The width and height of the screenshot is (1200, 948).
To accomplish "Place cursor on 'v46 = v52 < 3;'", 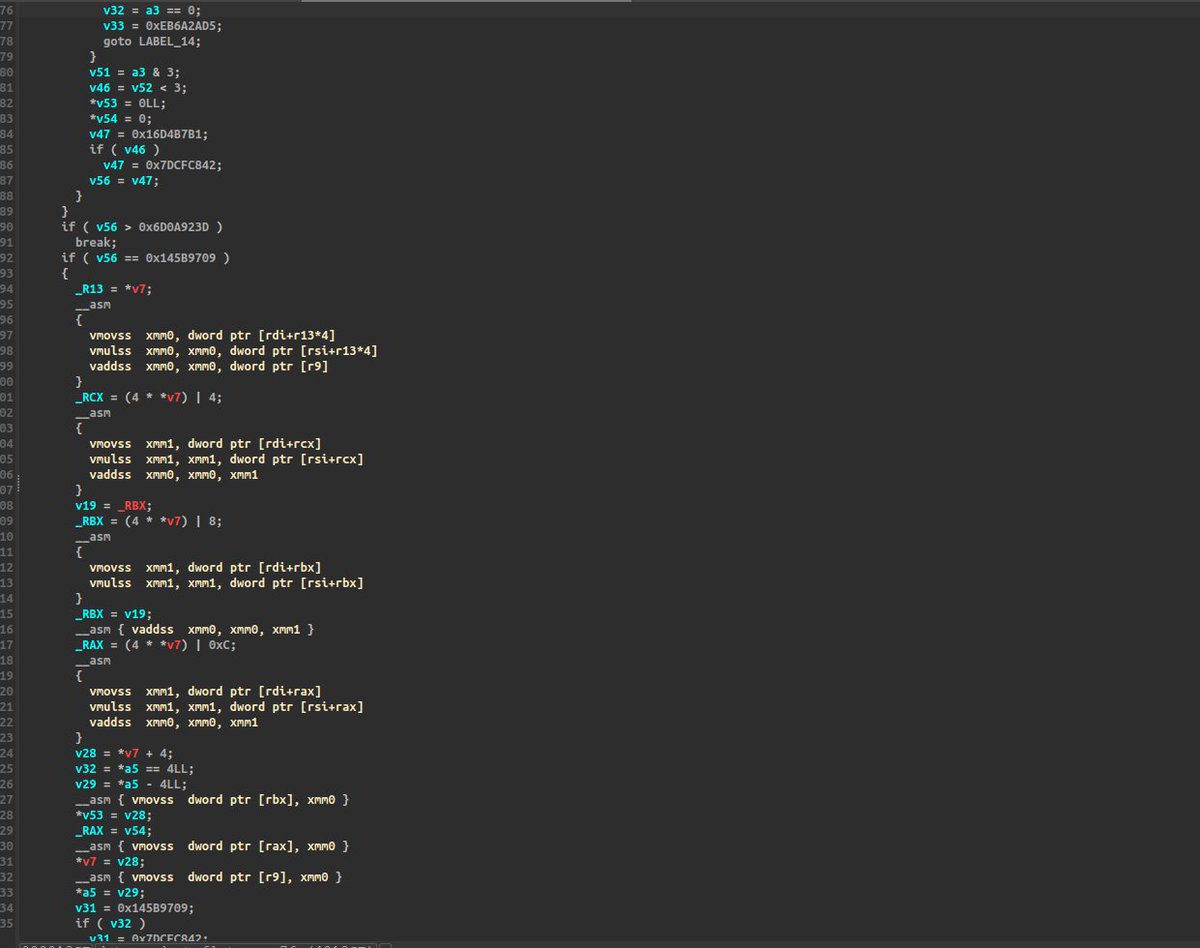I will click(137, 88).
